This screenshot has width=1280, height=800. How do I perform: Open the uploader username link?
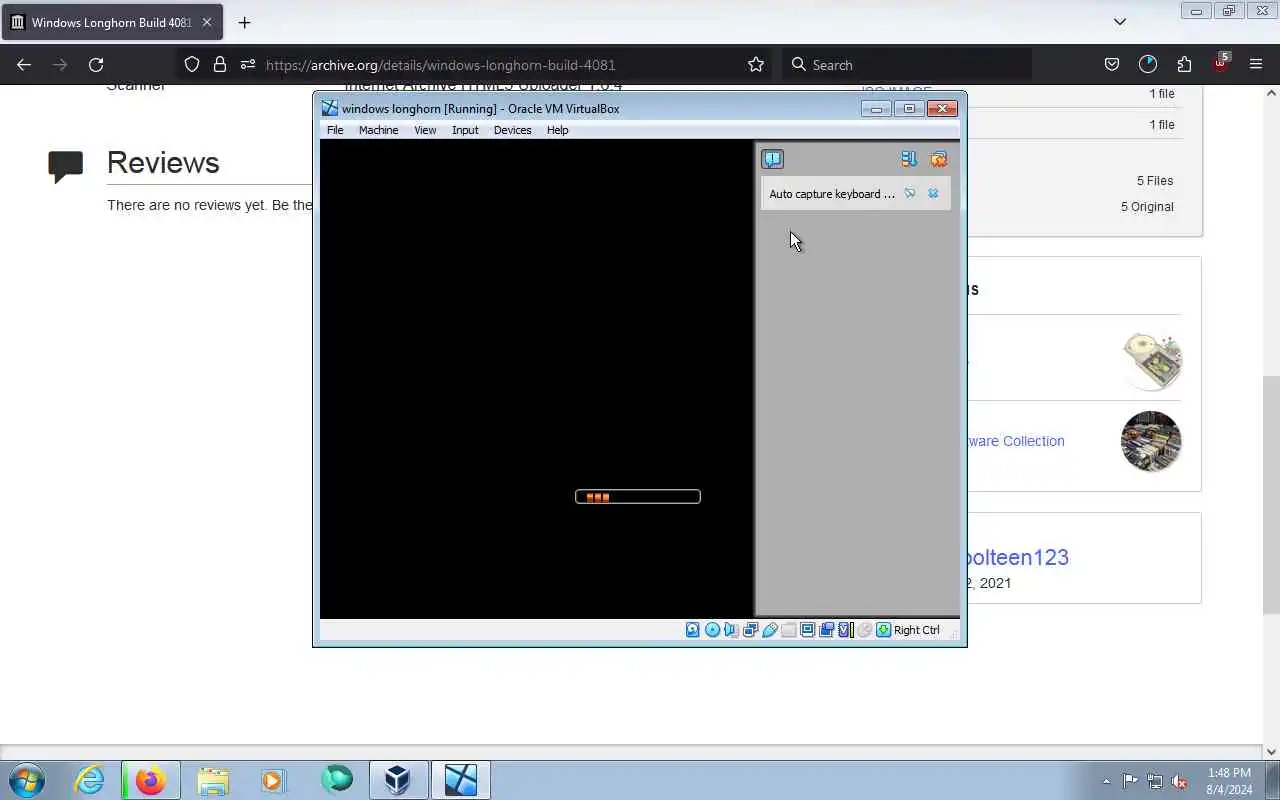1018,558
